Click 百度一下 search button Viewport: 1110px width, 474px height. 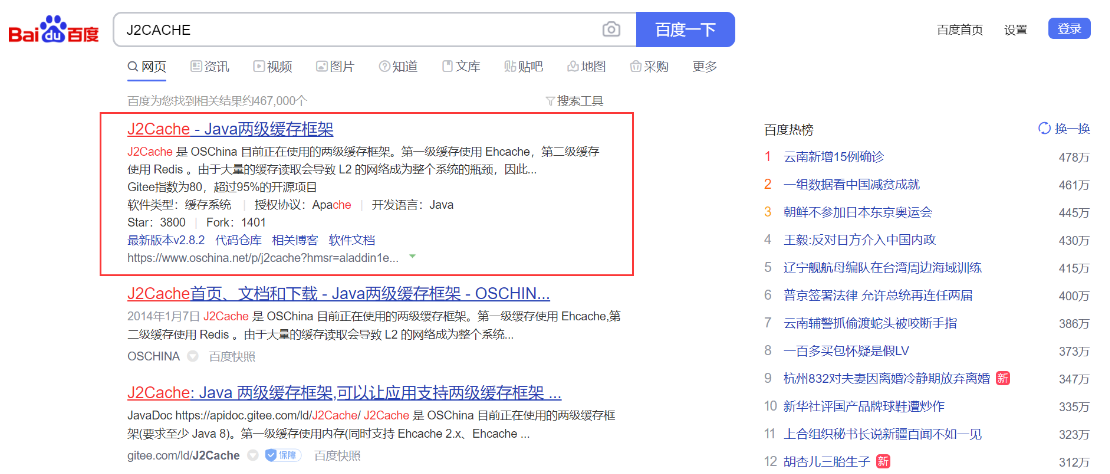coord(685,30)
